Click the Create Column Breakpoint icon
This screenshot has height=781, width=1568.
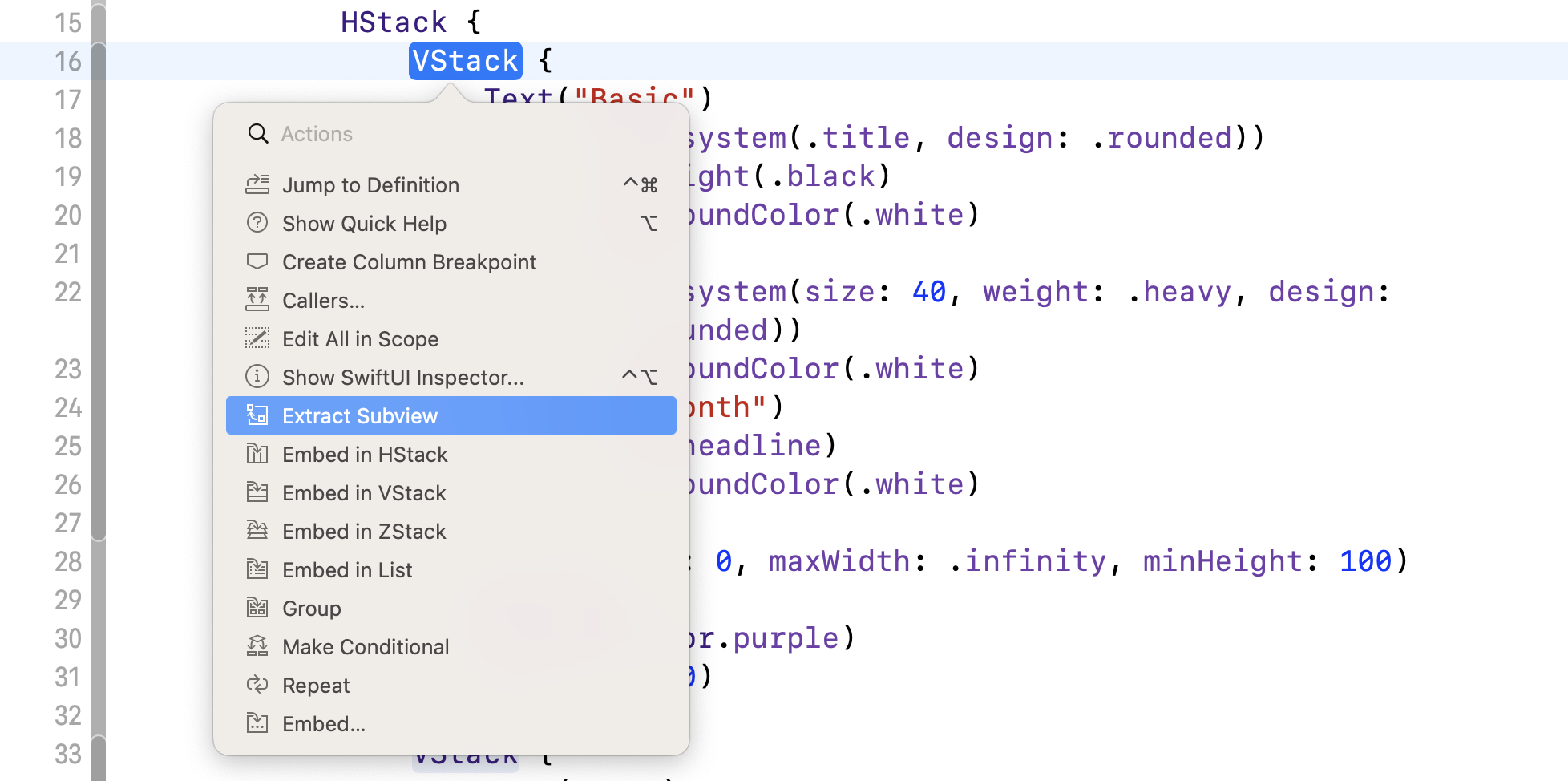[x=257, y=261]
